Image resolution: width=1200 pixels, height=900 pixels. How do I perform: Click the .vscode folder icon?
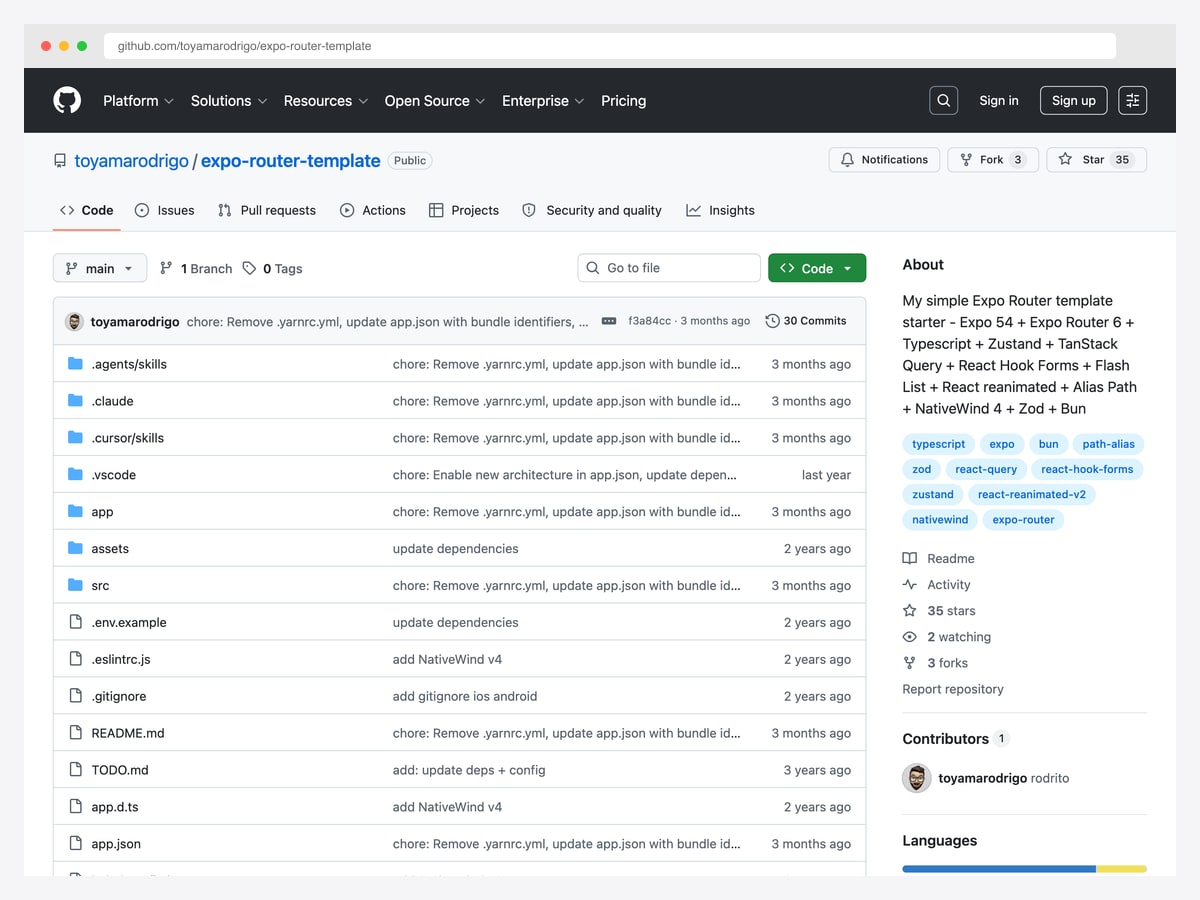point(75,475)
